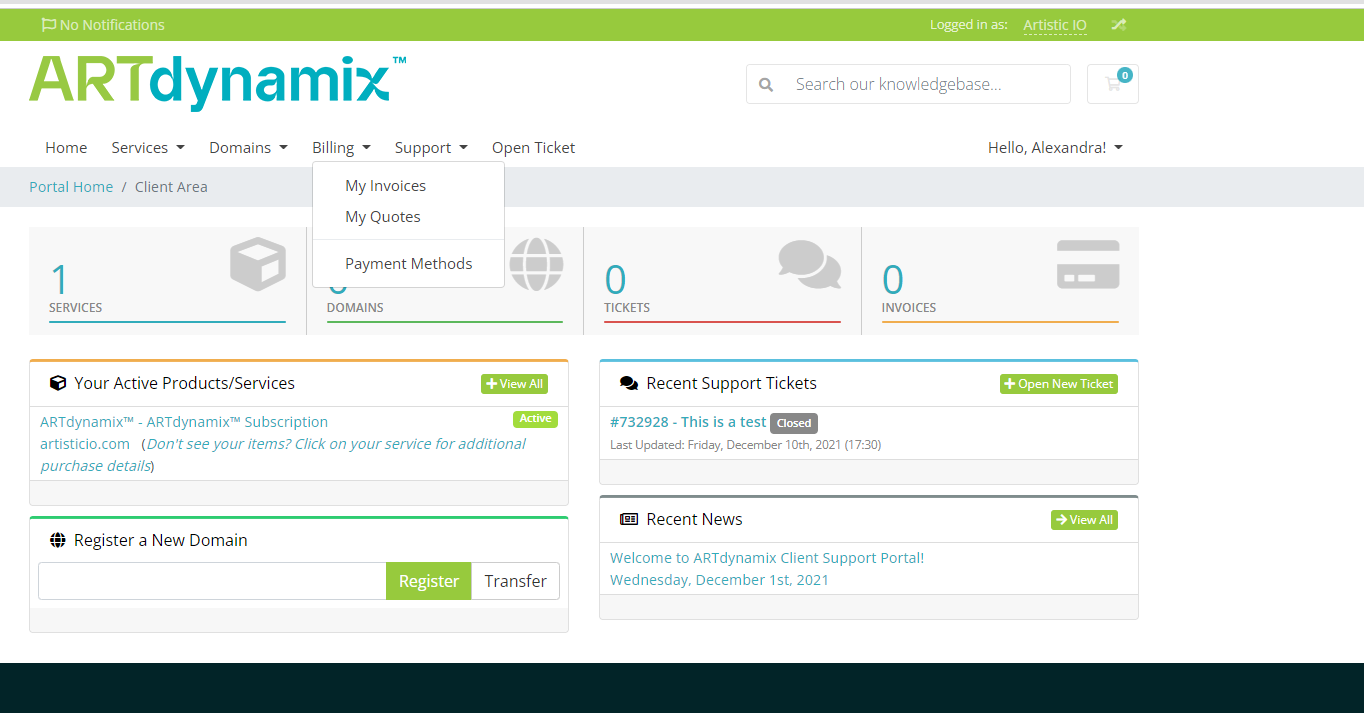Click the green Register domain button
The width and height of the screenshot is (1364, 713).
[x=429, y=581]
